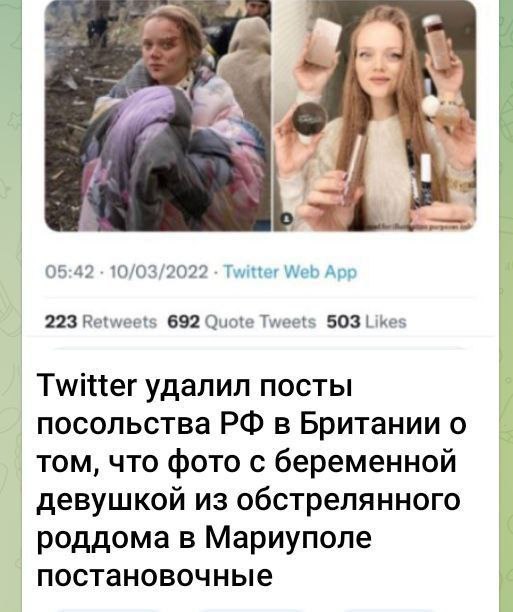Open the 10/03/2022 date link
Screen dimensions: 513x612
tap(160, 272)
